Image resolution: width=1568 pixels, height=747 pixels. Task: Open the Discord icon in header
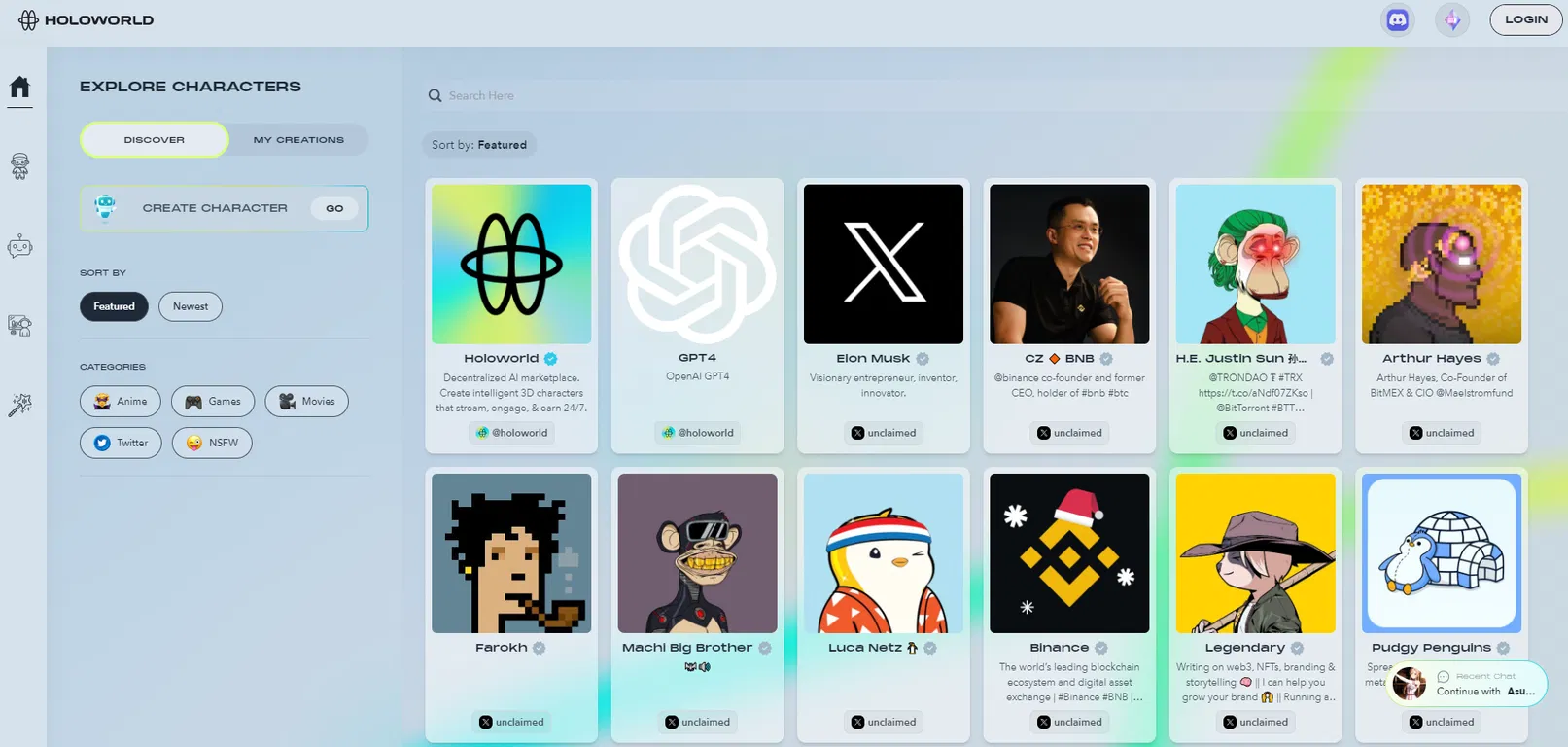[1398, 19]
